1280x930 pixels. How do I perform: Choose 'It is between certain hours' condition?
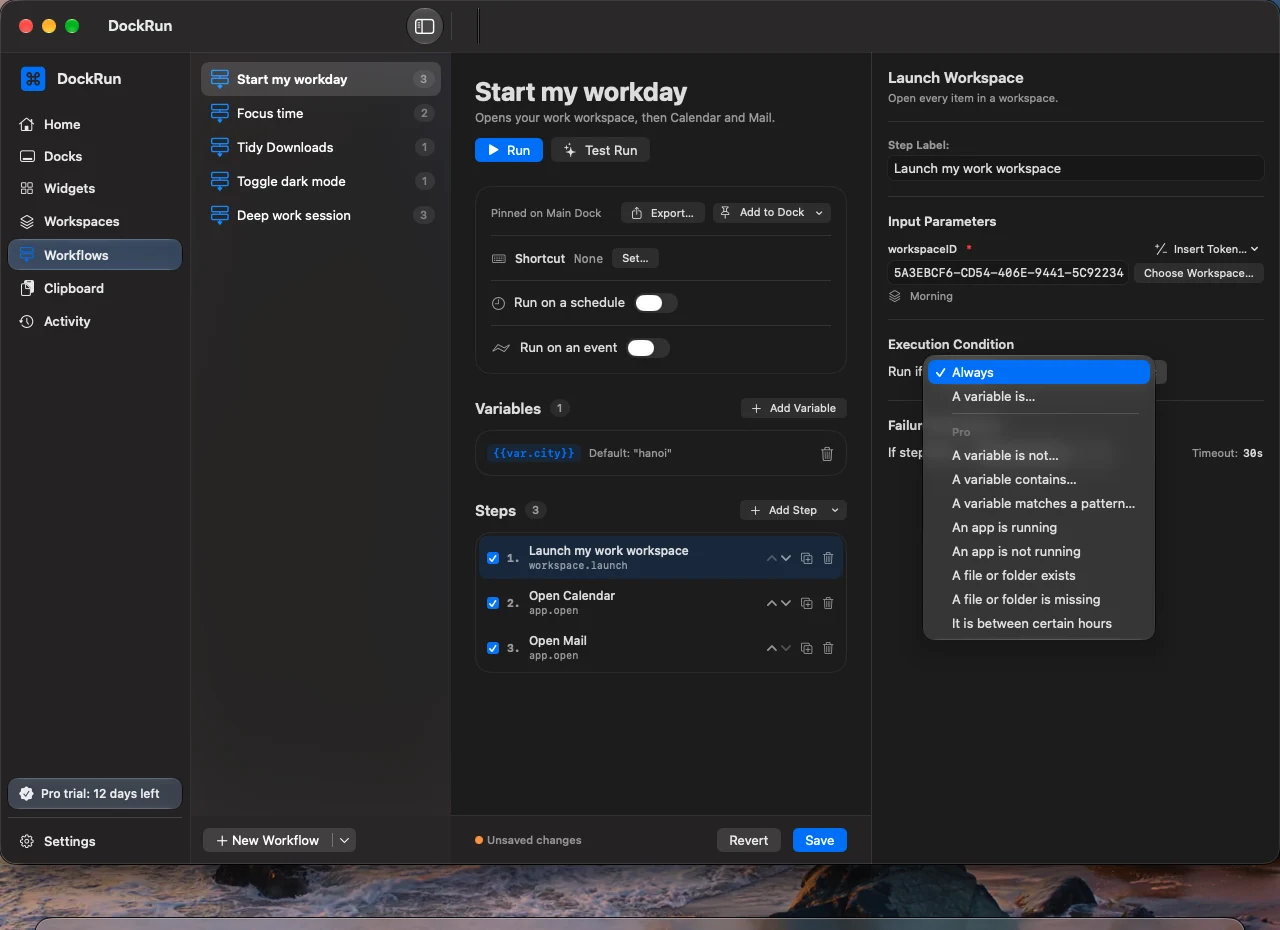click(x=1039, y=623)
